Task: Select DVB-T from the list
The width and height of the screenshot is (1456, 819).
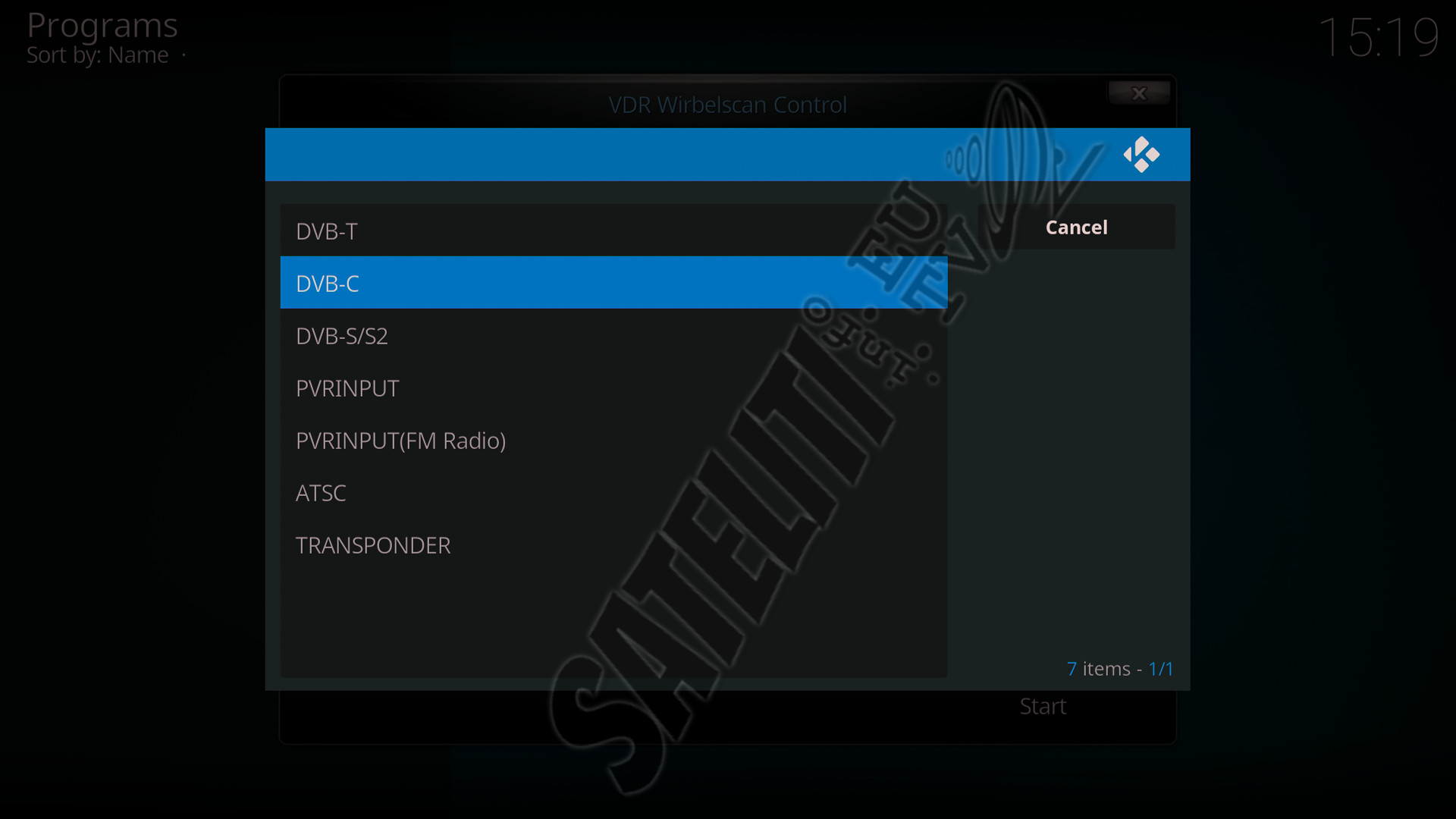Action: coord(613,231)
